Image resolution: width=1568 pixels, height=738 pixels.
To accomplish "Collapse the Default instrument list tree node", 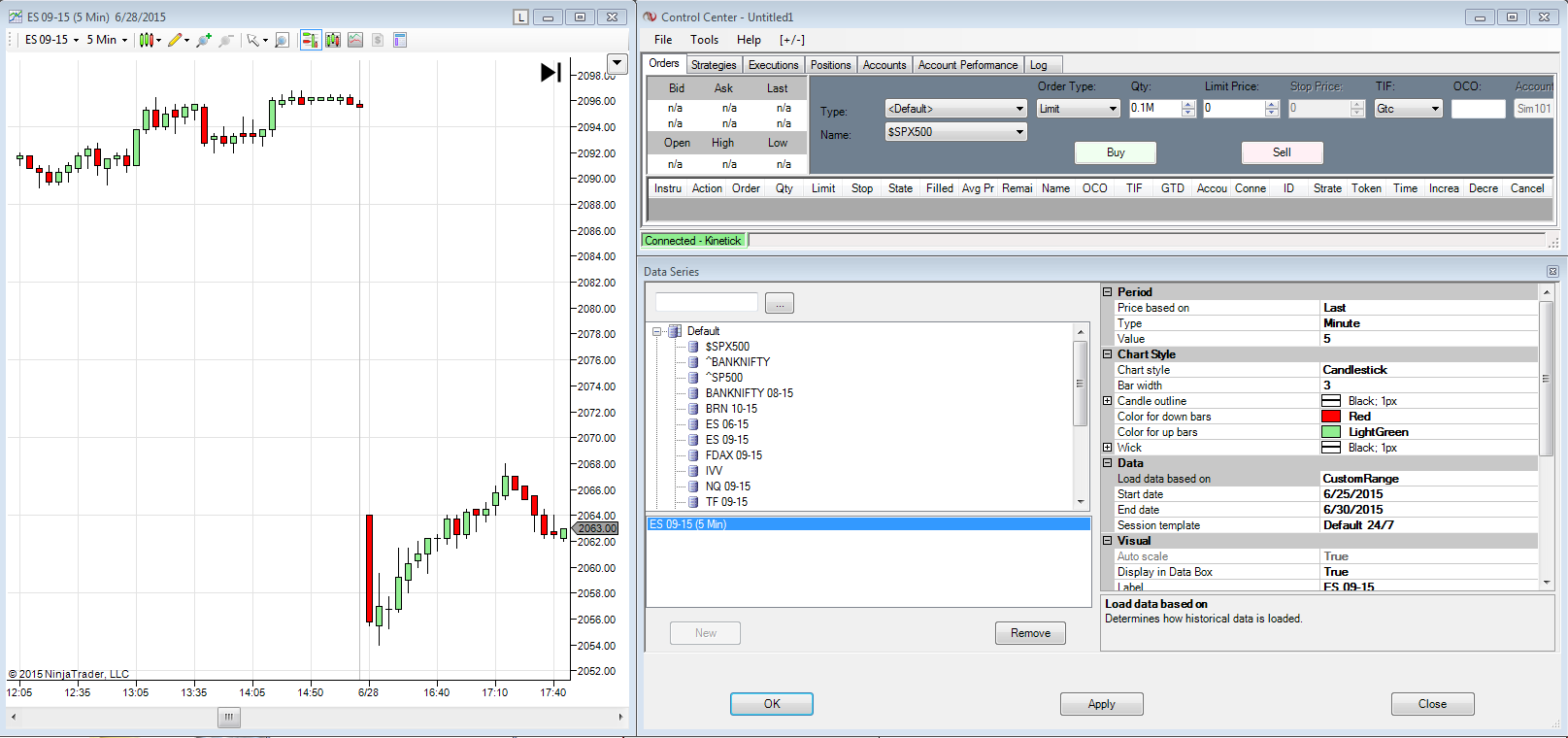I will point(657,331).
